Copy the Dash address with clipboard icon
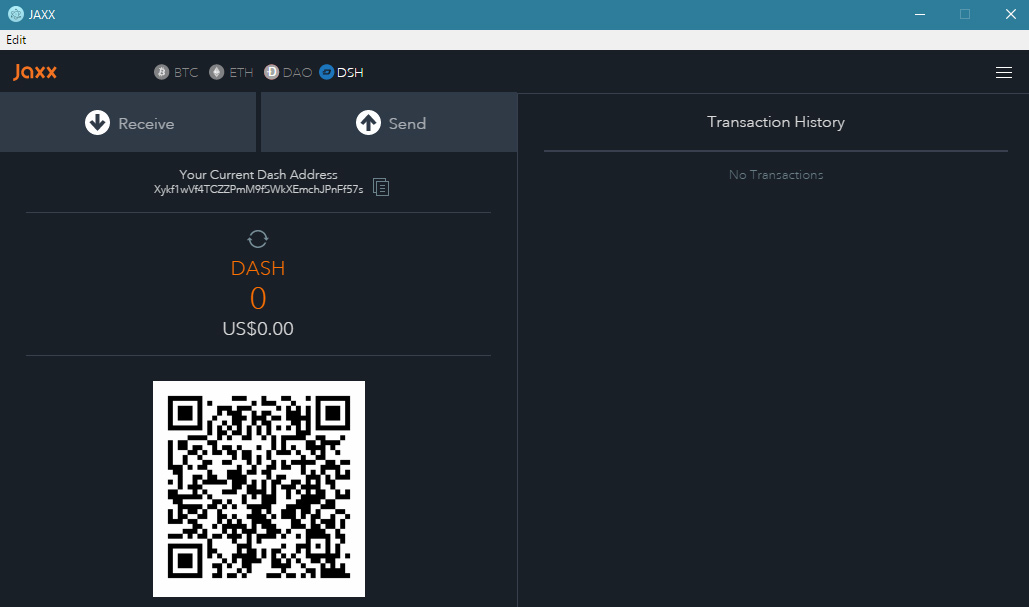The height and width of the screenshot is (607, 1029). (381, 187)
